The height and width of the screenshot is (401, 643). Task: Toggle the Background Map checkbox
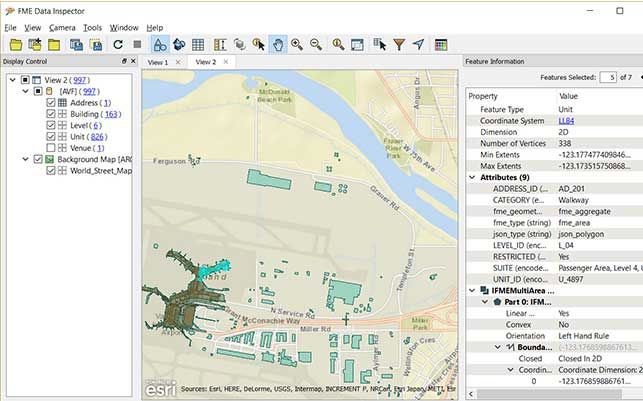[38, 159]
